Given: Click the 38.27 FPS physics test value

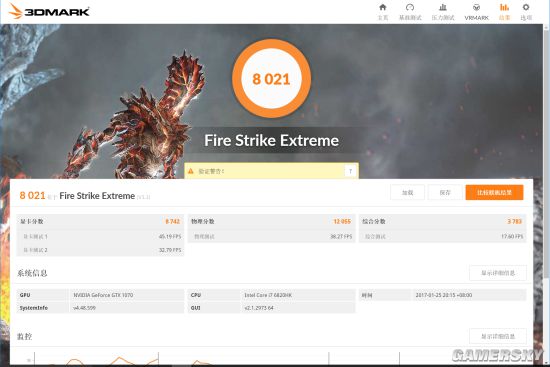Looking at the screenshot, I should [x=341, y=236].
